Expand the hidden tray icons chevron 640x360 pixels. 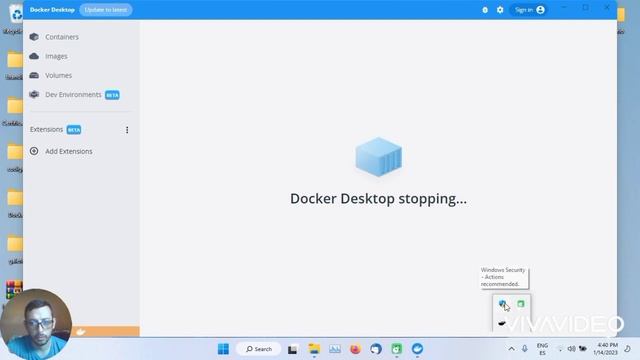pos(511,349)
